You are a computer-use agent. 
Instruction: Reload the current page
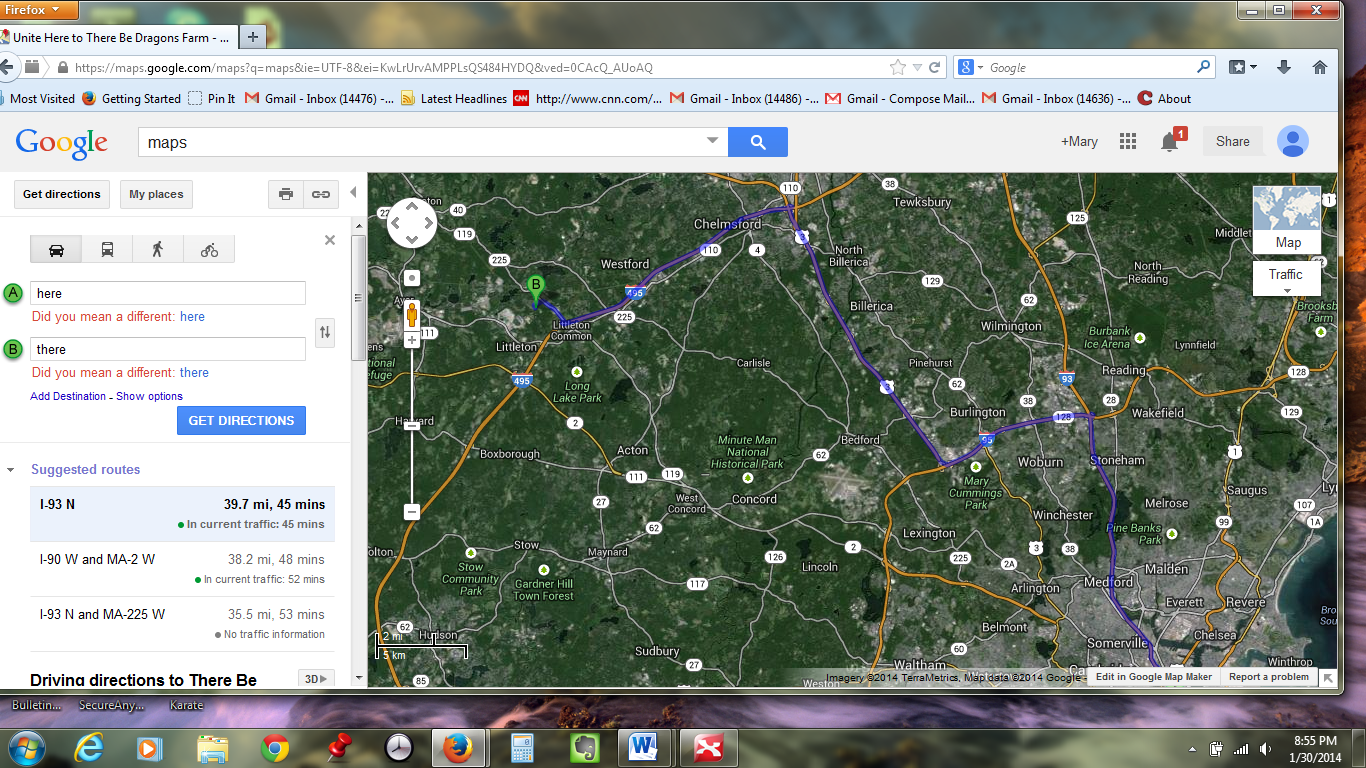(x=935, y=67)
